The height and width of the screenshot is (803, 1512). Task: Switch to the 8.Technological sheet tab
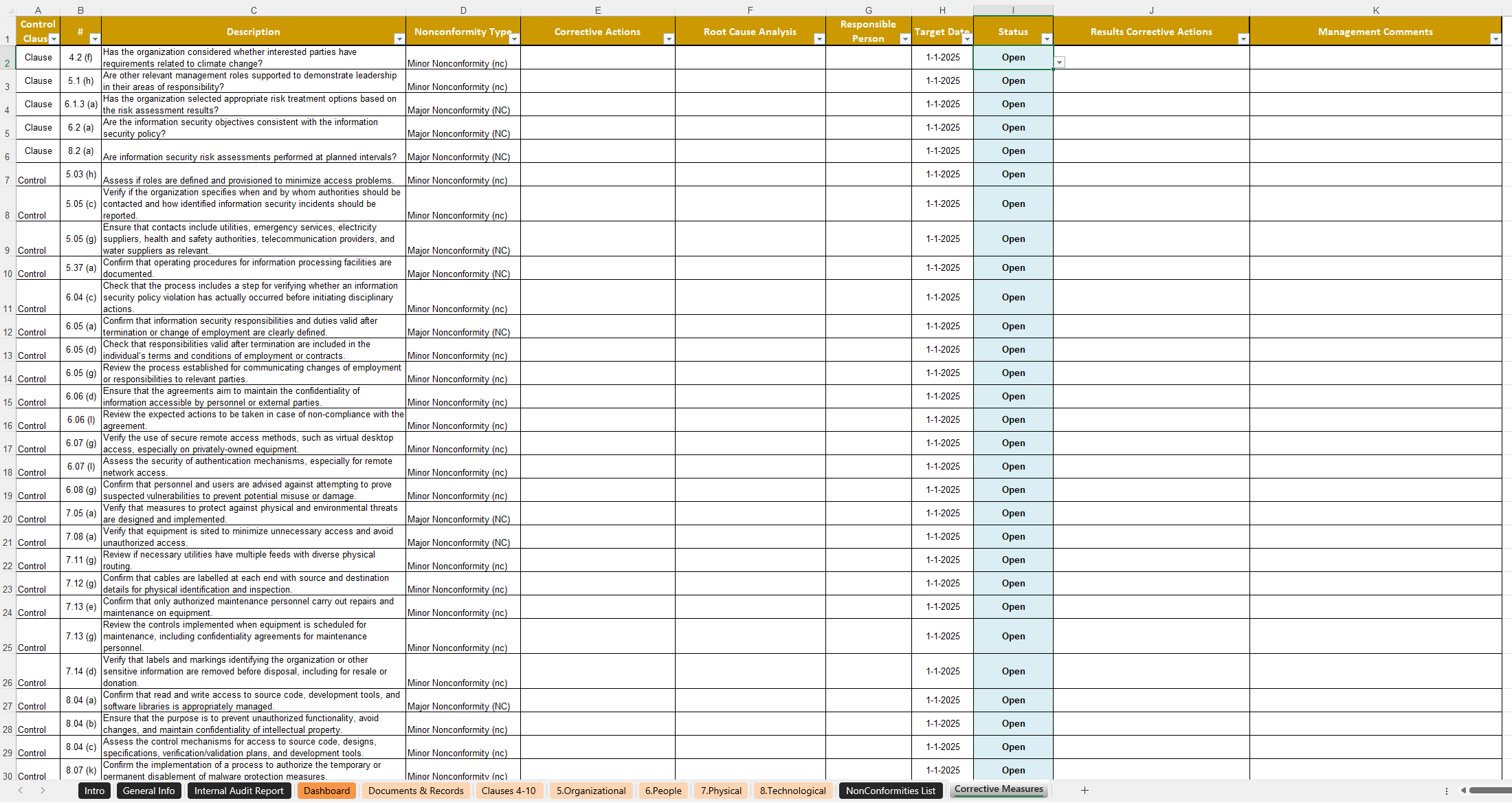click(793, 791)
